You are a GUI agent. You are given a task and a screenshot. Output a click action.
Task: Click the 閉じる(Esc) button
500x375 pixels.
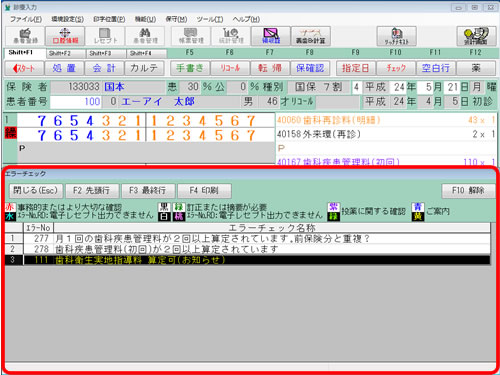[x=36, y=191]
